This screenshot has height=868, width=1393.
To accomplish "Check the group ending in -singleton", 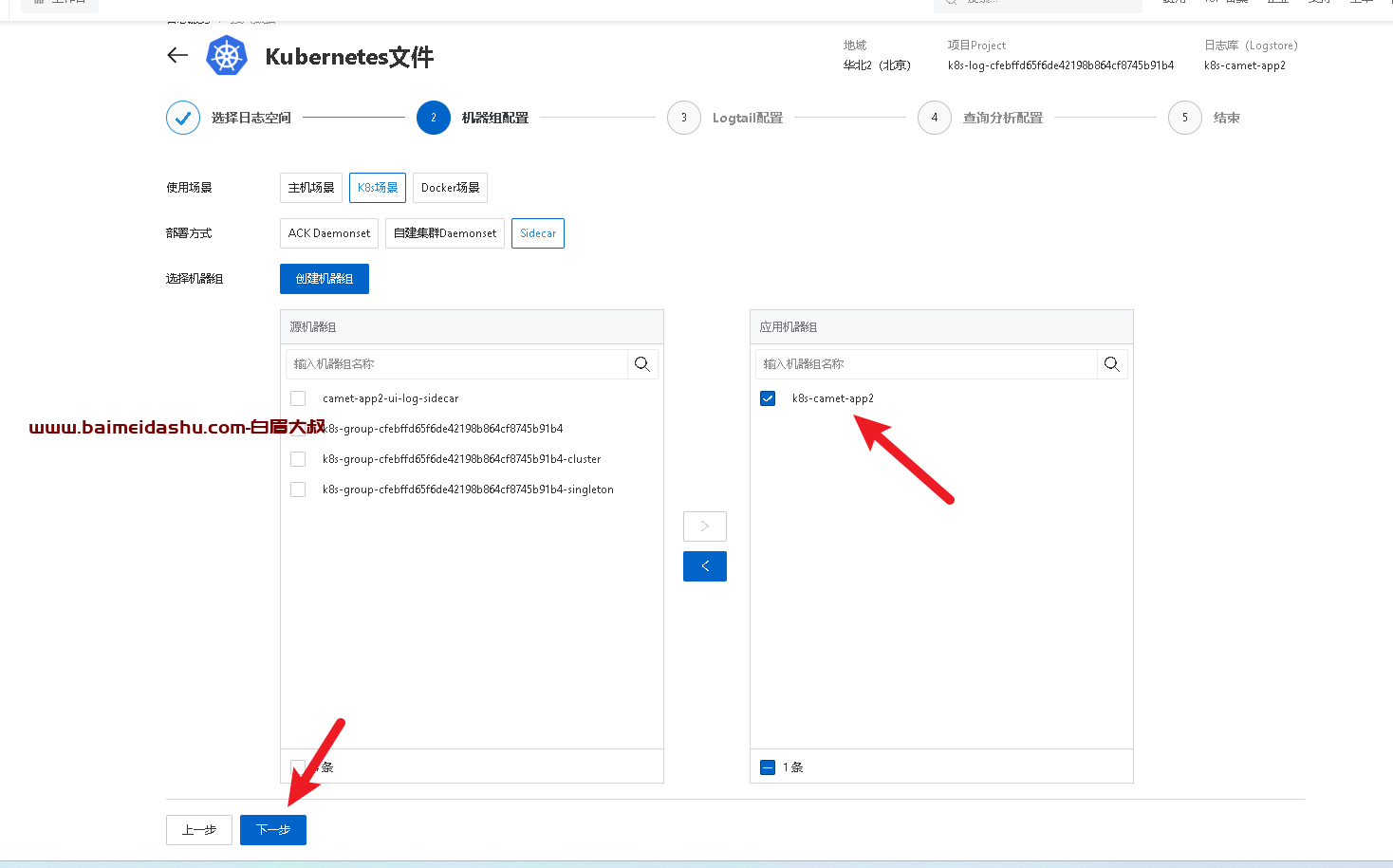I will (x=298, y=489).
